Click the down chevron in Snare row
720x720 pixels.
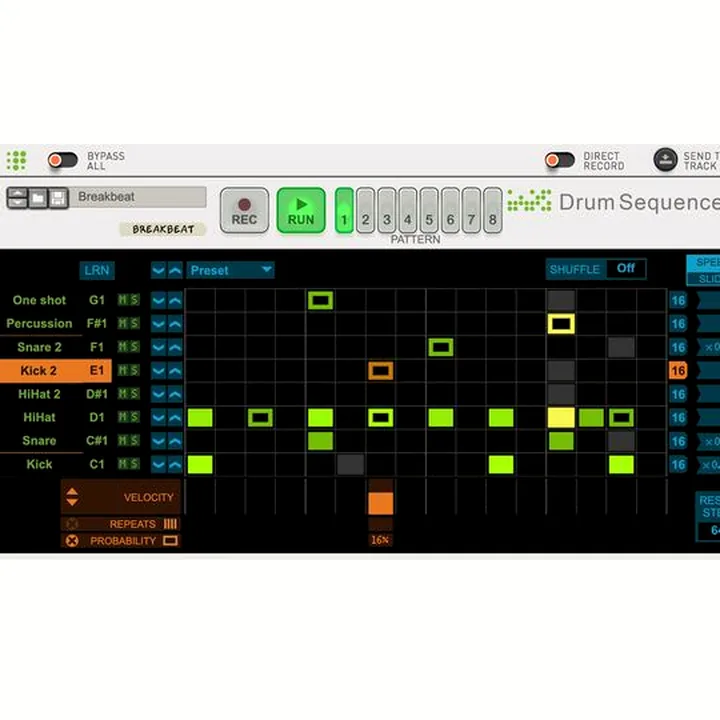click(158, 441)
